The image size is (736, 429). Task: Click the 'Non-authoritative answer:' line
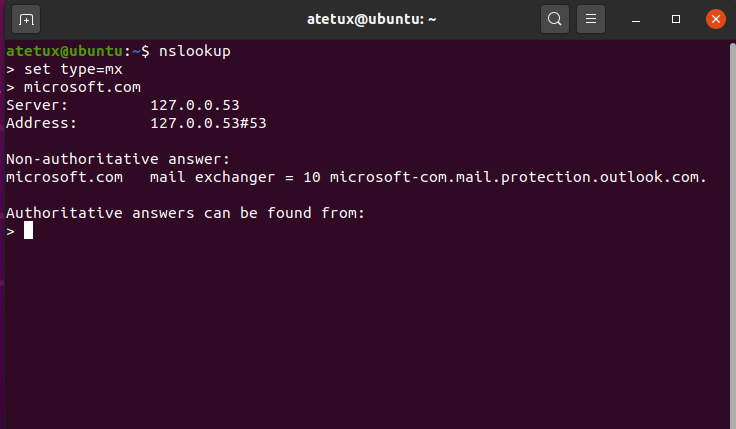pos(118,159)
